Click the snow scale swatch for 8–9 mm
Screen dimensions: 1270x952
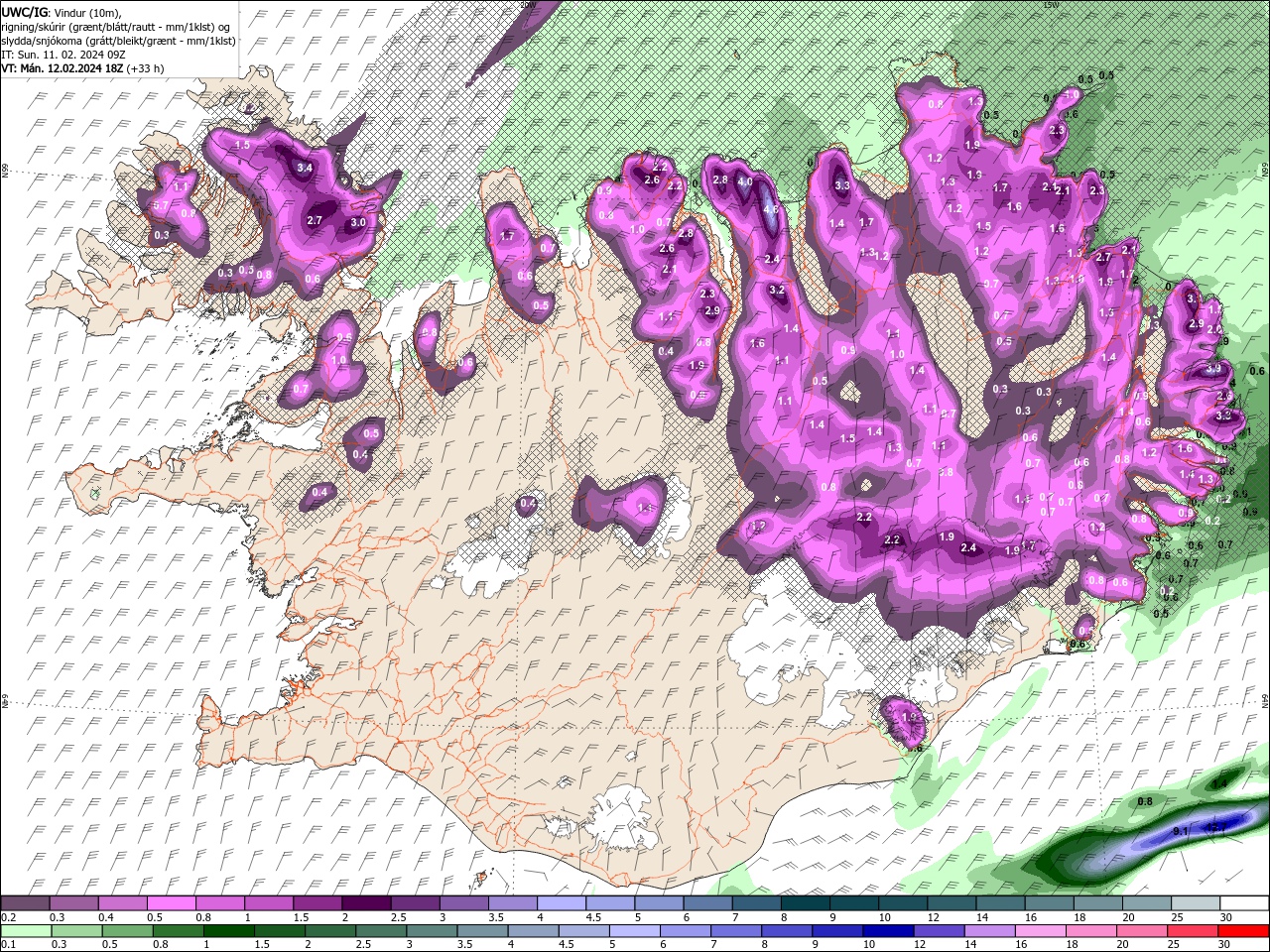coord(804,903)
